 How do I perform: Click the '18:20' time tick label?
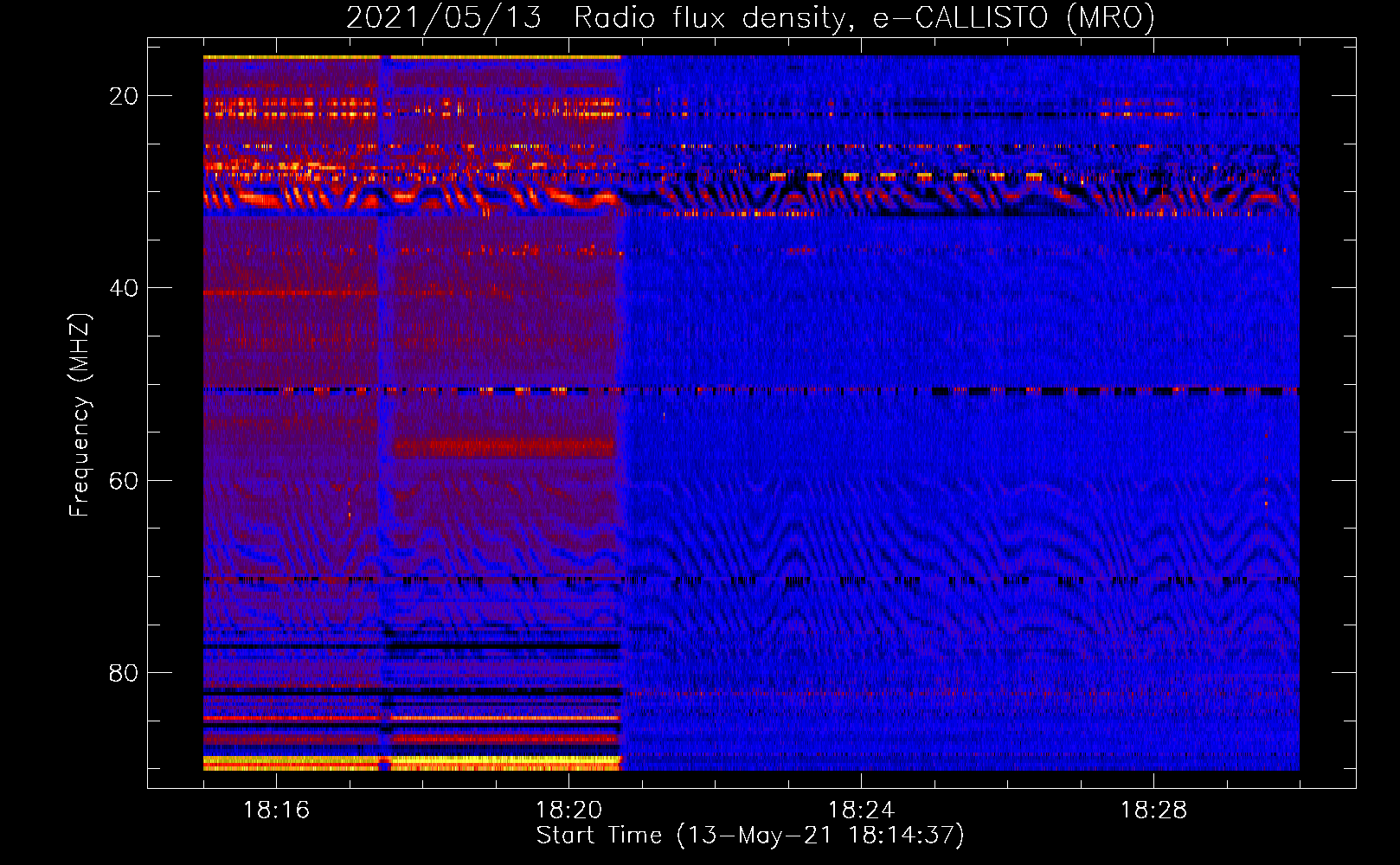pos(568,811)
